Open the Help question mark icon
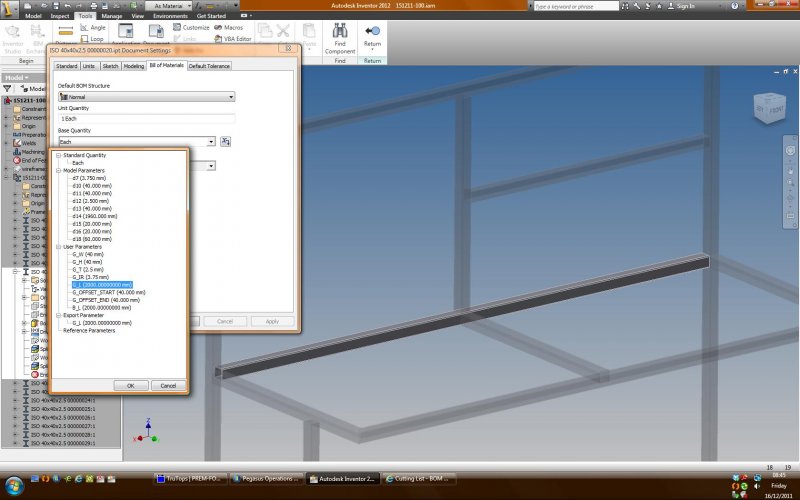The width and height of the screenshot is (800, 500). [735, 6]
